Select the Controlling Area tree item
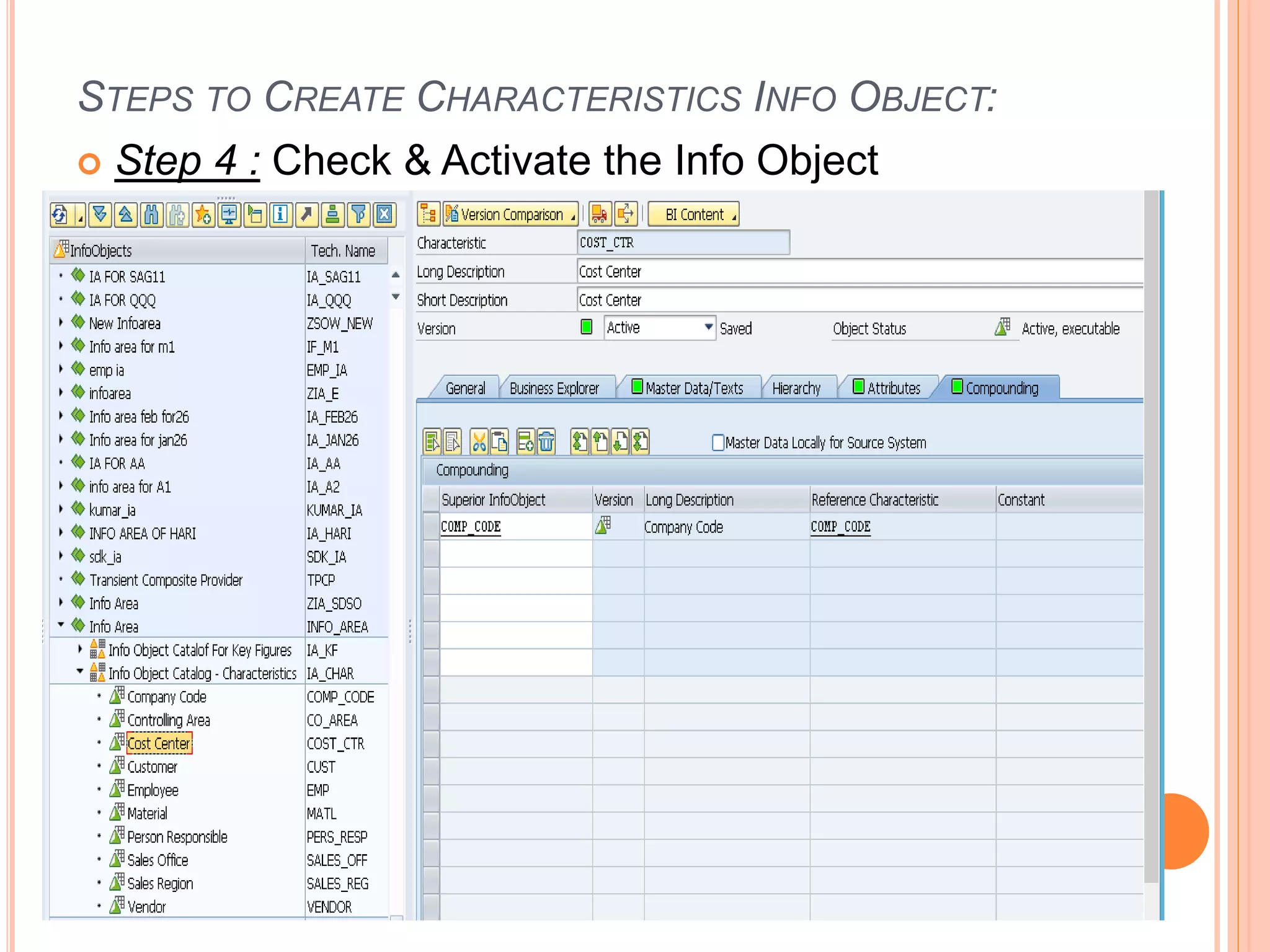The image size is (1270, 952). (169, 720)
